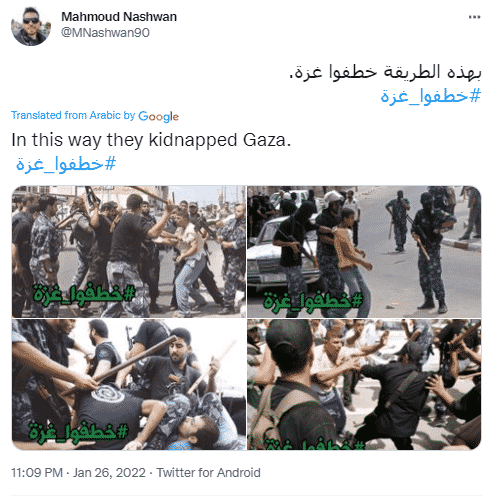Click the hashtag below the translated text
491x497 pixels.
(x=66, y=164)
